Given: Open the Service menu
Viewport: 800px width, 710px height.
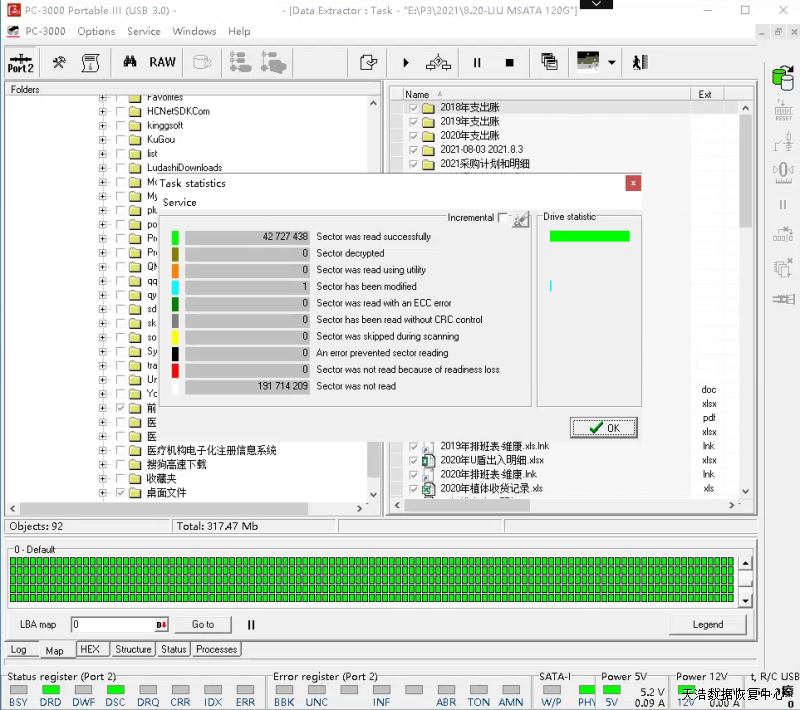Looking at the screenshot, I should [x=143, y=31].
